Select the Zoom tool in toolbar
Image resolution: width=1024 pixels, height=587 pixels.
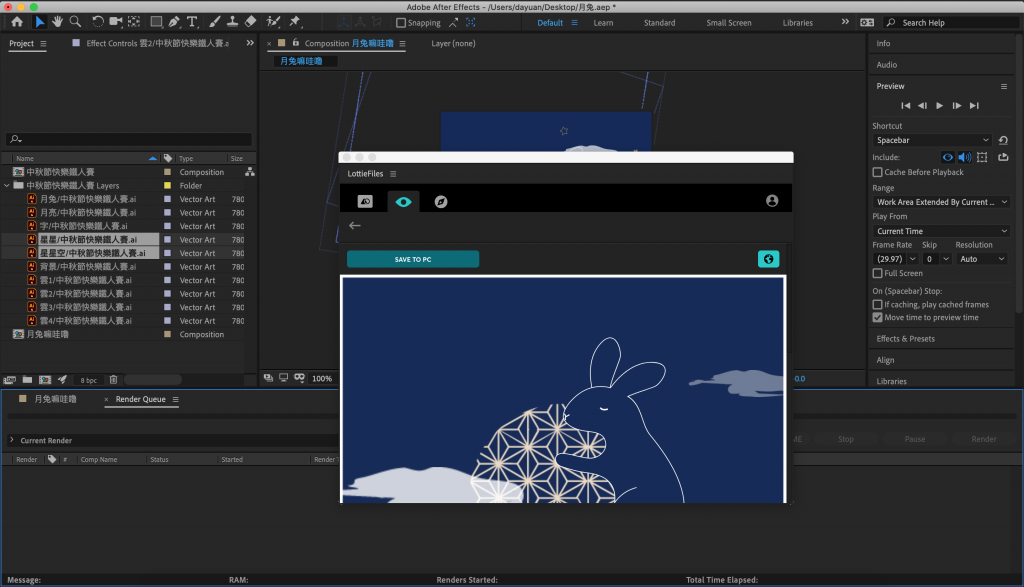(75, 21)
